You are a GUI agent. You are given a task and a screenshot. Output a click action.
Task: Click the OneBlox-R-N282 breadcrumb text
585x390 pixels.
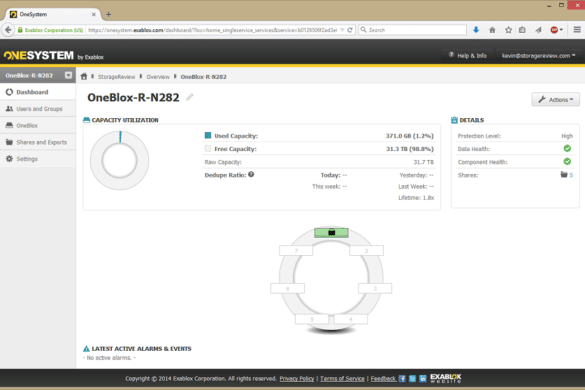(203, 77)
